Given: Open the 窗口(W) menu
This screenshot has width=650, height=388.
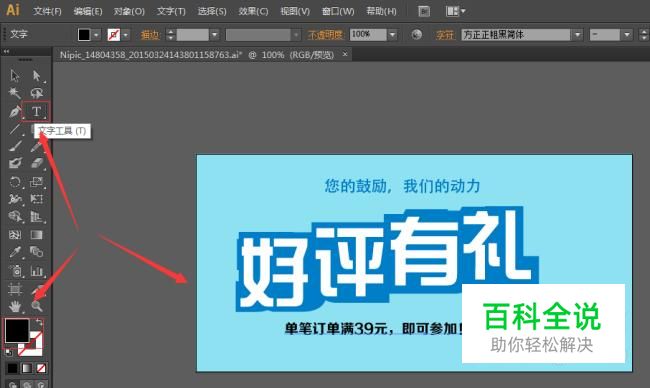Looking at the screenshot, I should coord(338,11).
